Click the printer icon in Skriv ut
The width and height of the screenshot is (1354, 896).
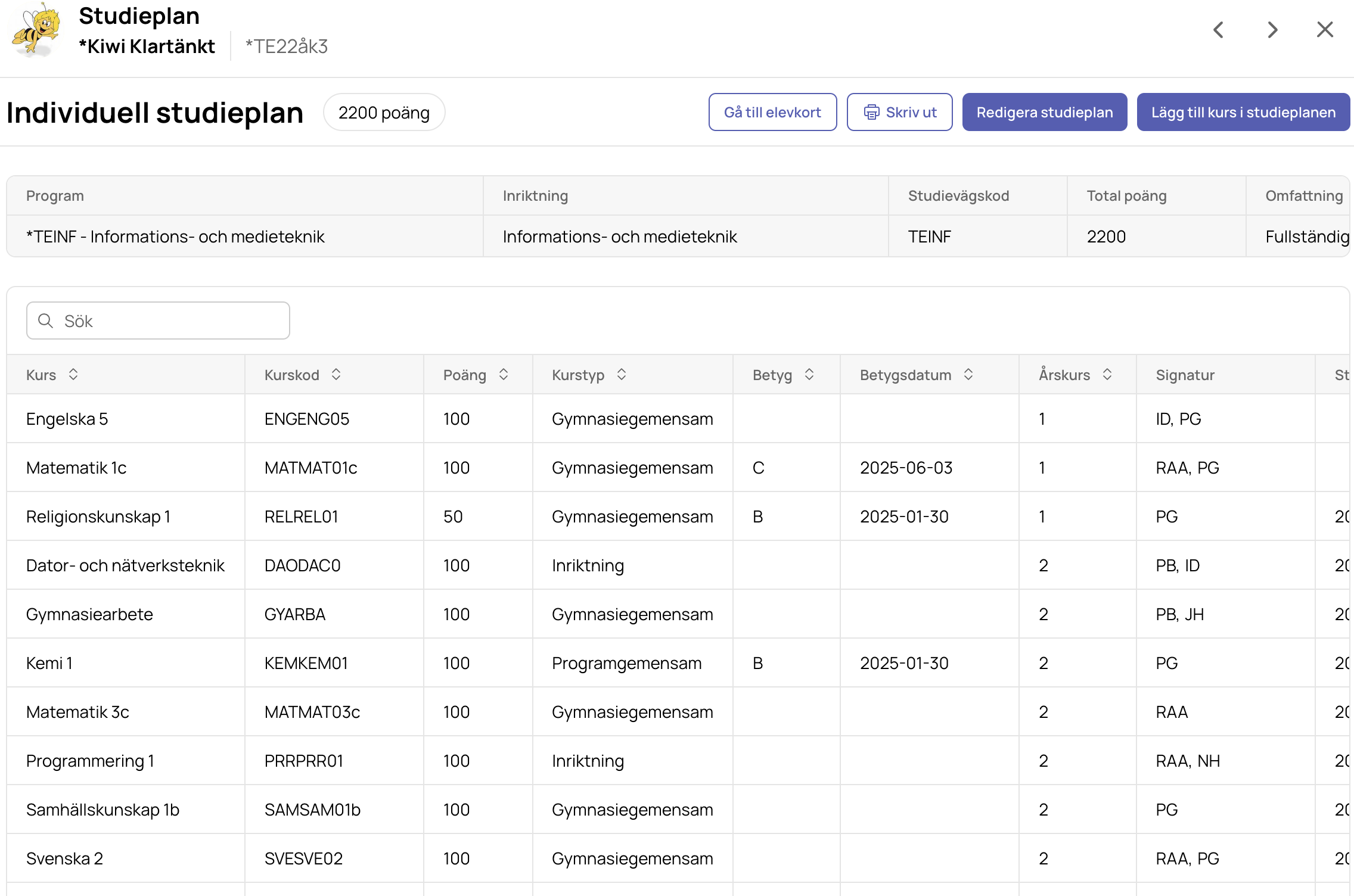click(872, 112)
